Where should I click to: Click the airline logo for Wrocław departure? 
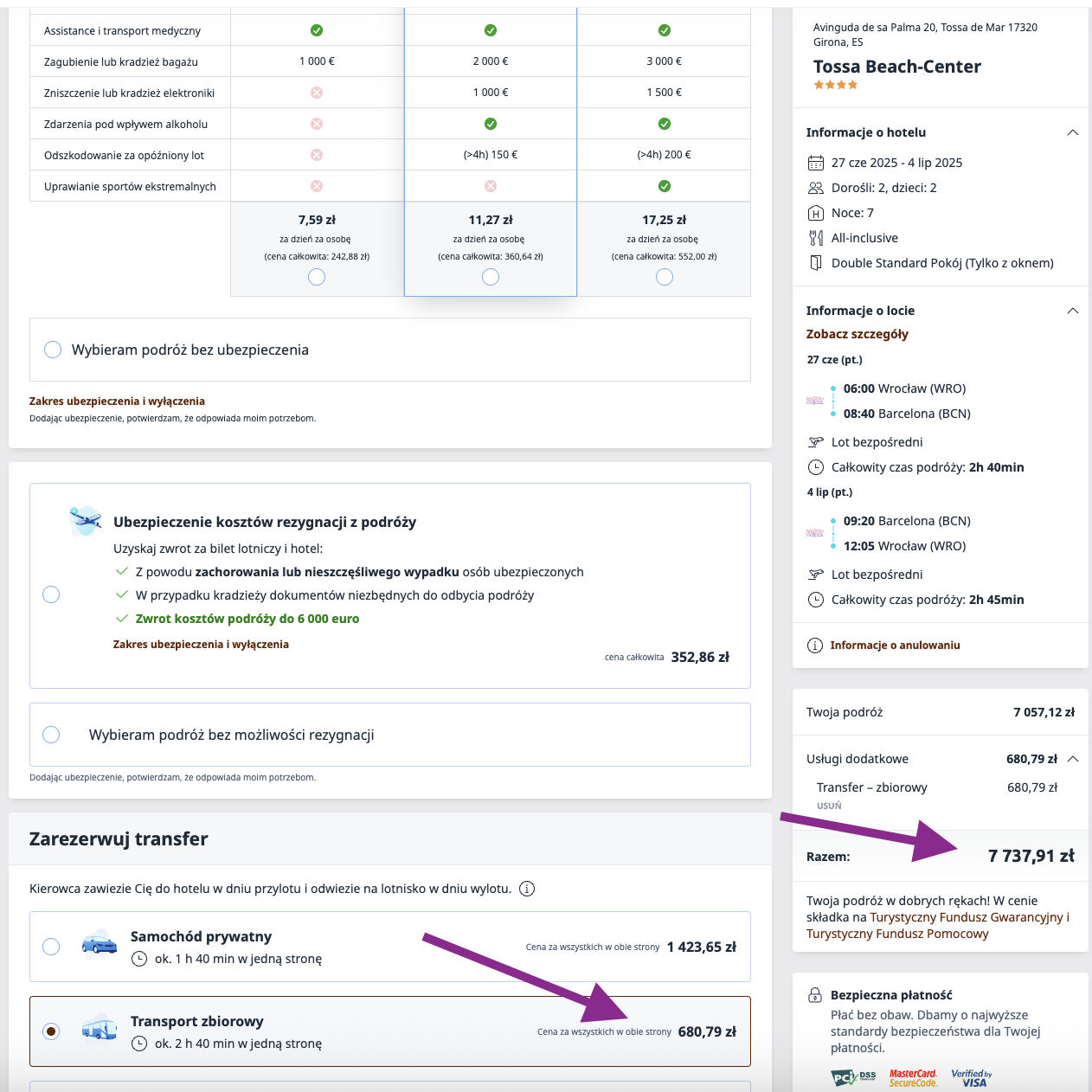tap(815, 401)
